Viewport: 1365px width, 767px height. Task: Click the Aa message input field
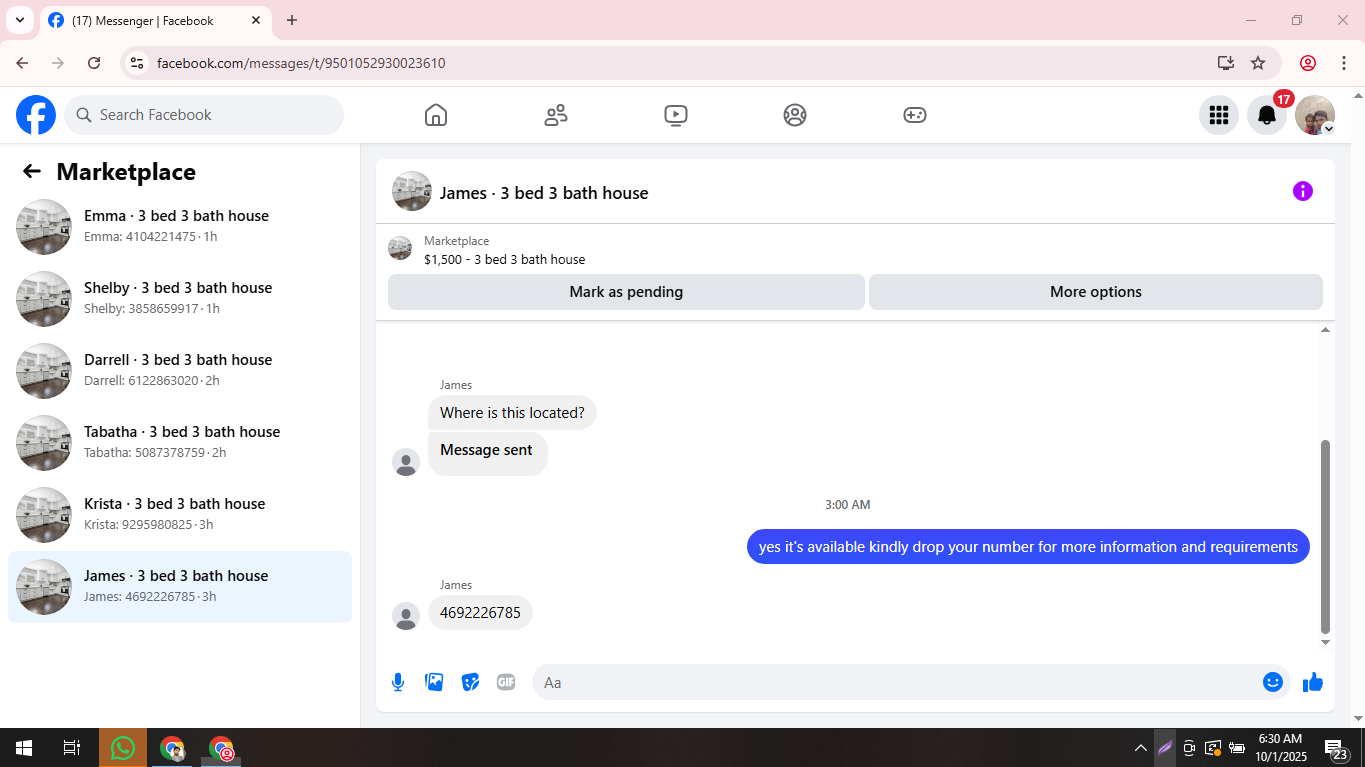coord(896,682)
